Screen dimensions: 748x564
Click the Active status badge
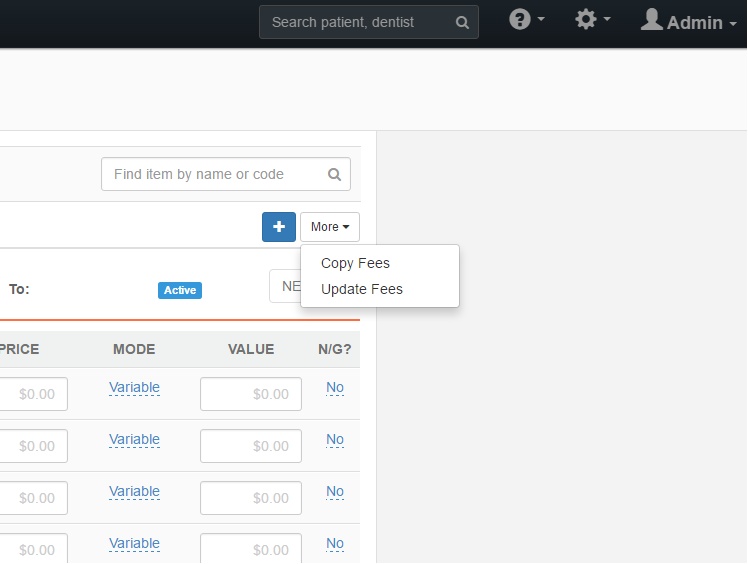[x=180, y=290]
